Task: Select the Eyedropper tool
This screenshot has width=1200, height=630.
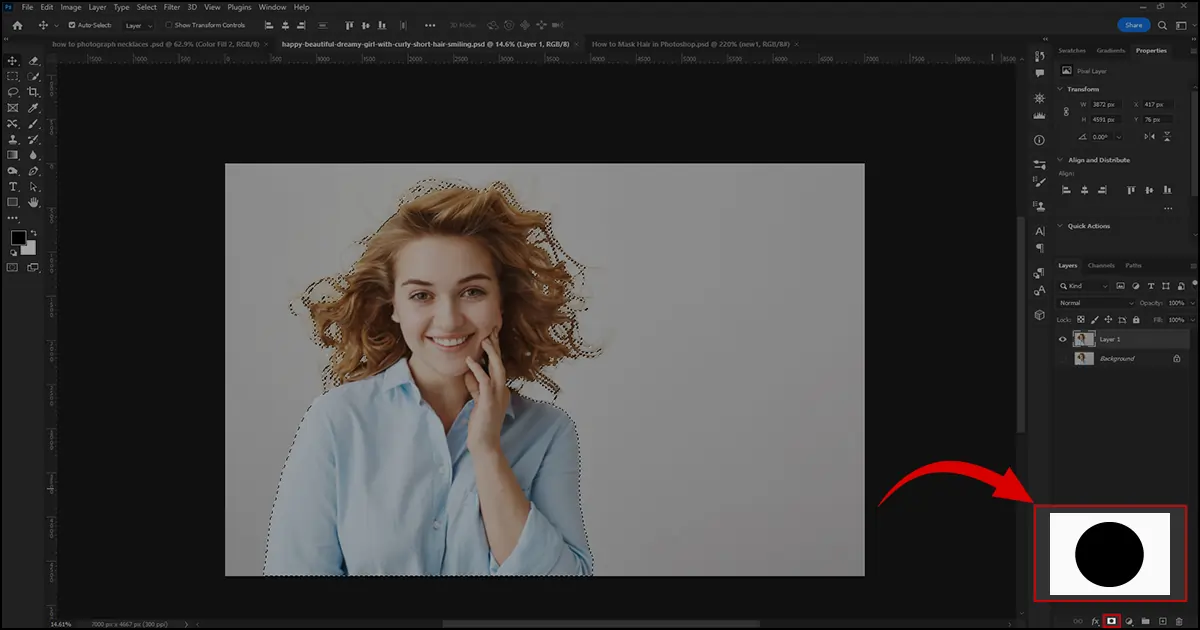Action: [x=32, y=106]
